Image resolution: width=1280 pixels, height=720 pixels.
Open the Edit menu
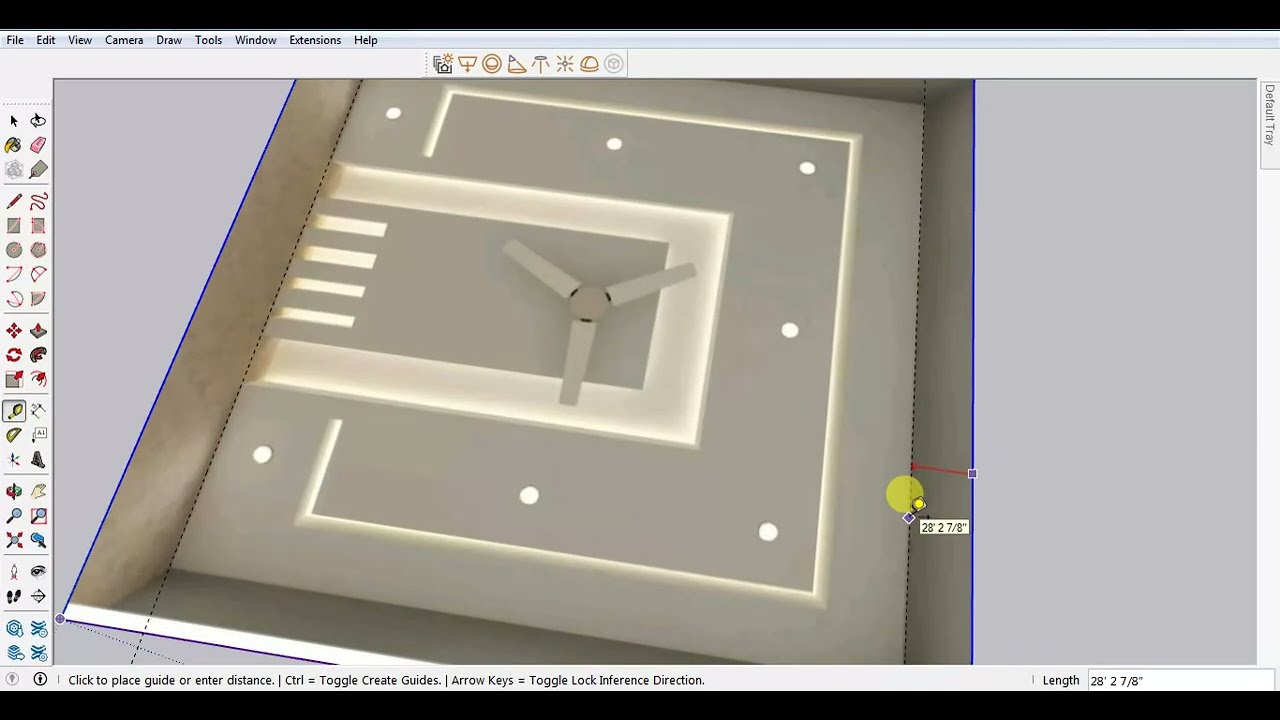point(46,40)
